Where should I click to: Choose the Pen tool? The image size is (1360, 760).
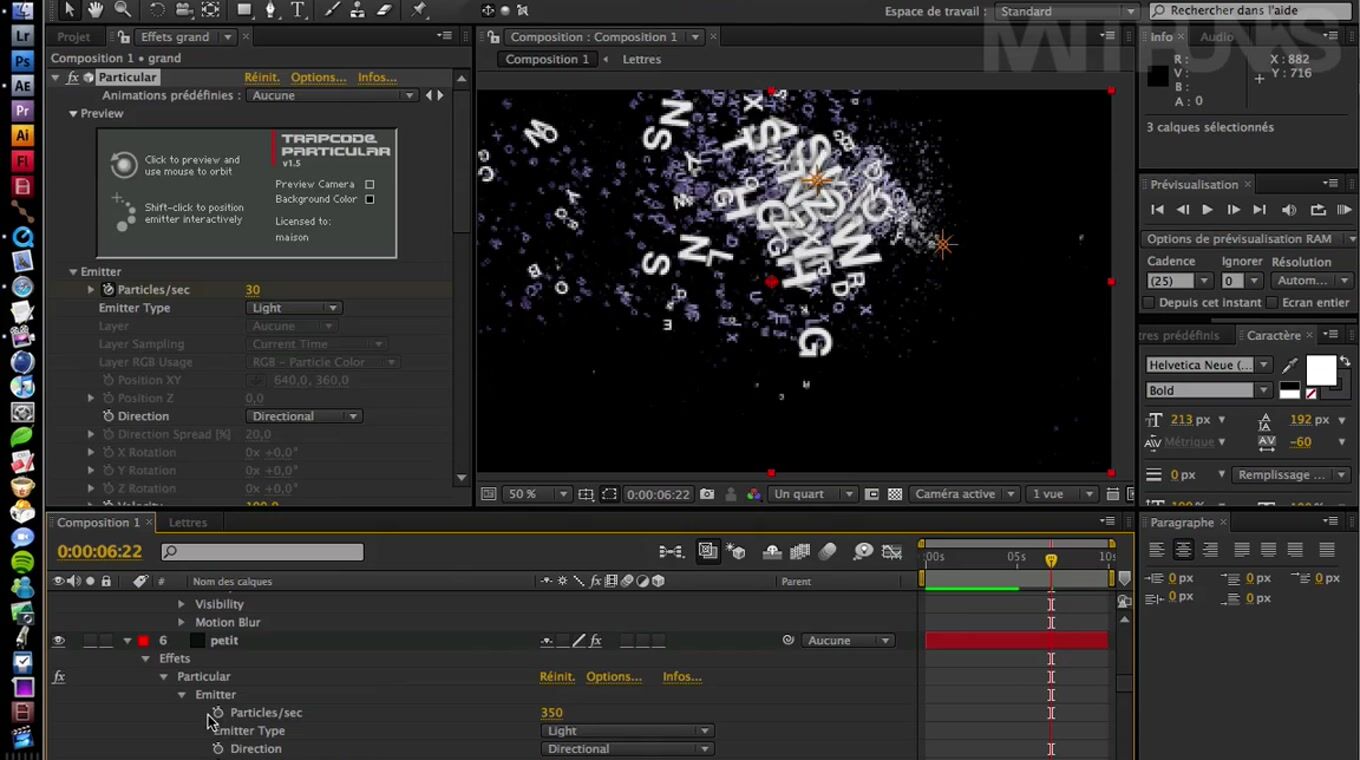(x=271, y=10)
